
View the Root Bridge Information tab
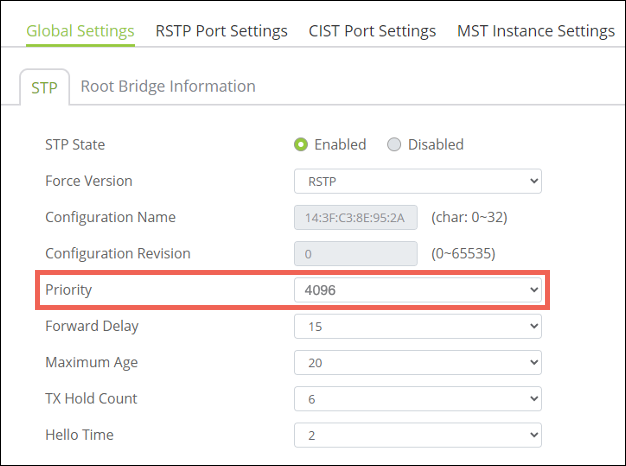click(x=167, y=86)
